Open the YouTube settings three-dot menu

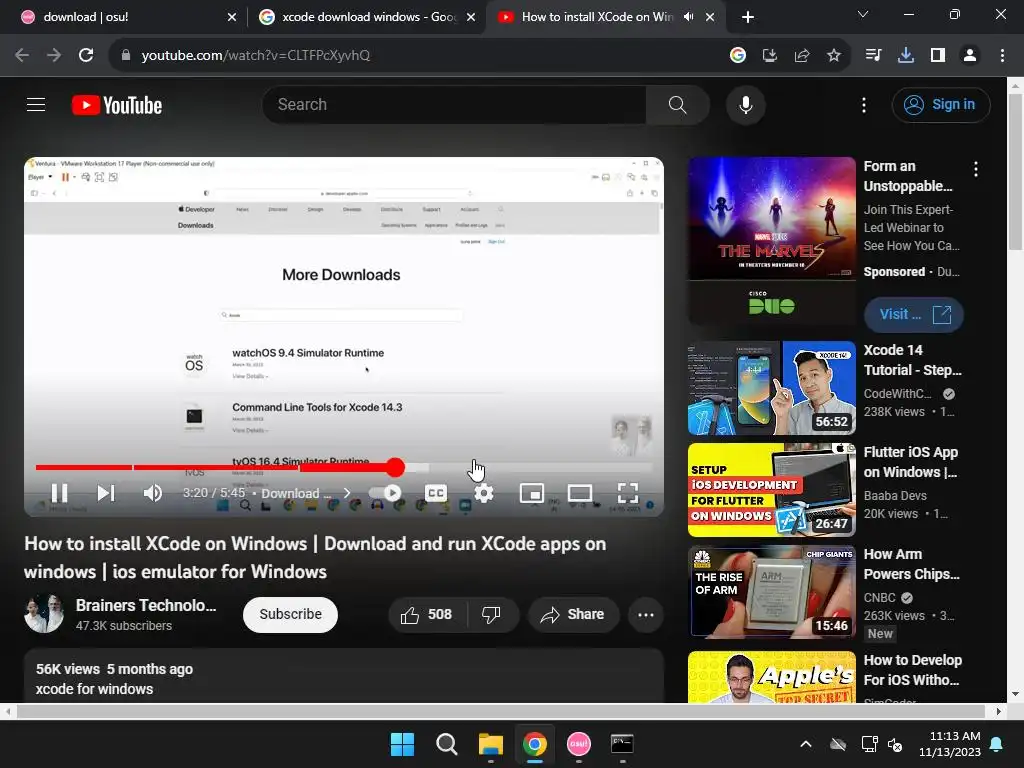[863, 104]
